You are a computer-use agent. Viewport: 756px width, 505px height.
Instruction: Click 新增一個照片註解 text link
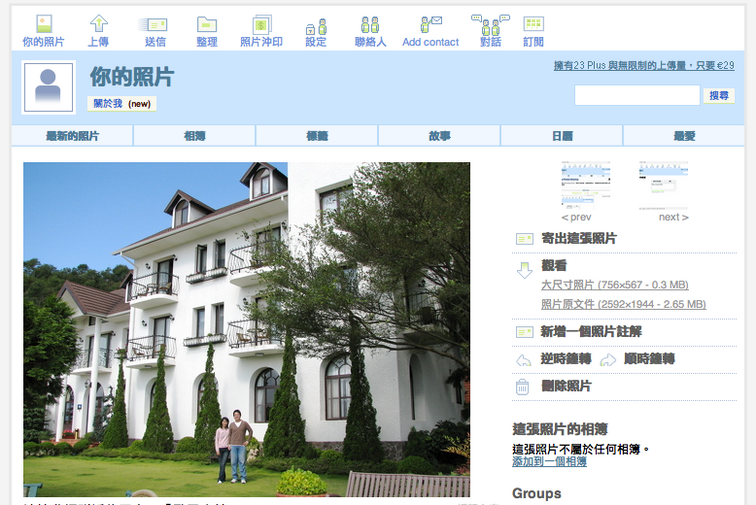point(591,332)
